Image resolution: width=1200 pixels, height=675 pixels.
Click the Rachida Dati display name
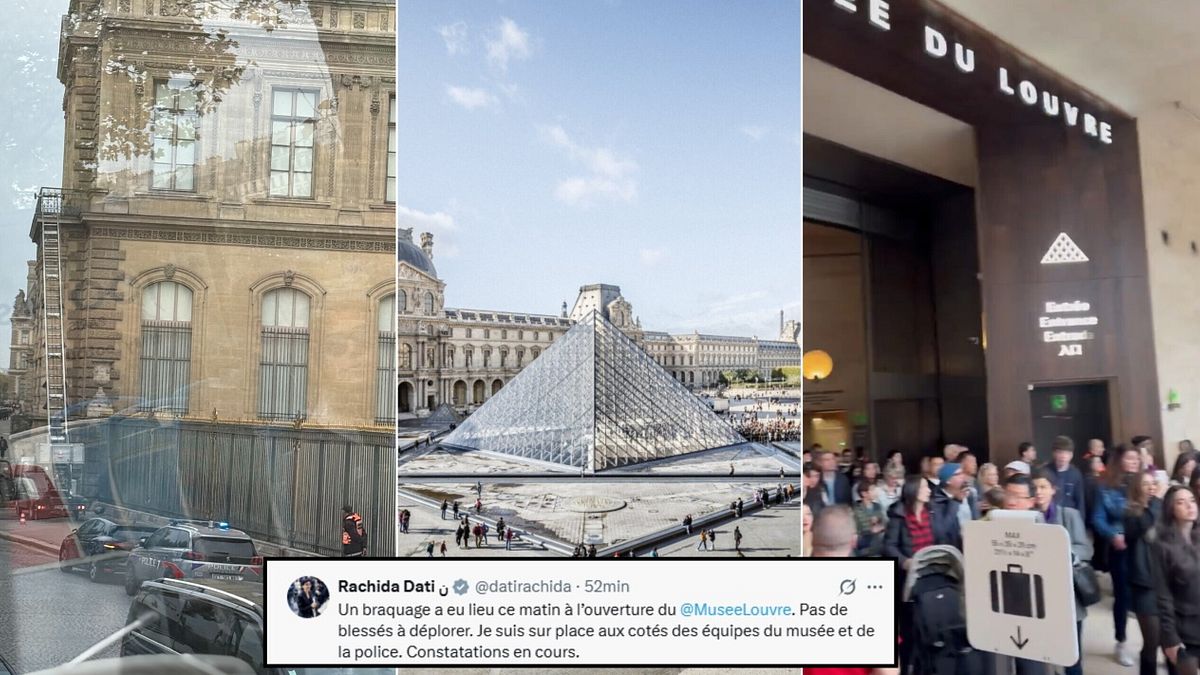point(385,587)
